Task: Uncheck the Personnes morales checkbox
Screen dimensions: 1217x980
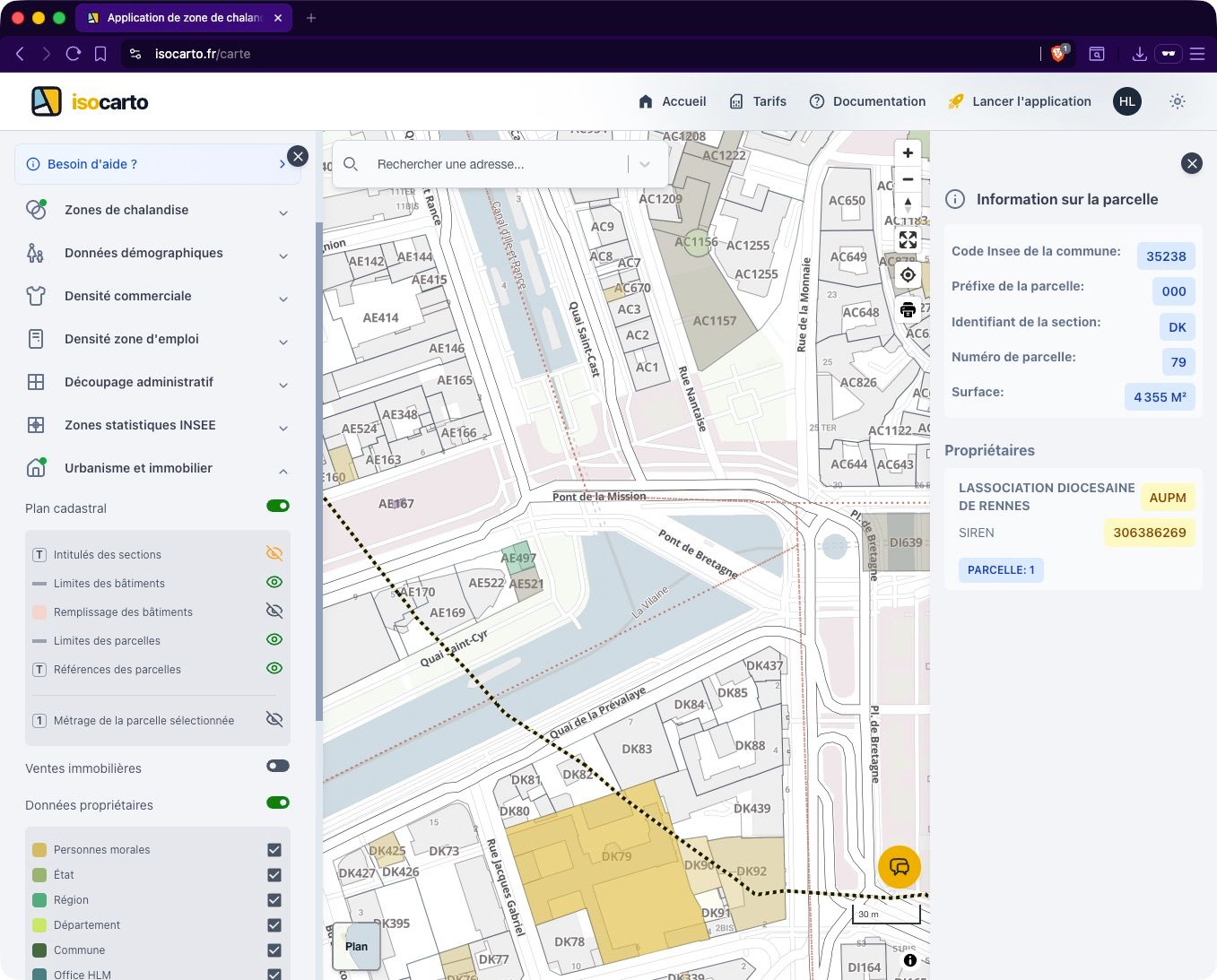Action: (x=274, y=850)
